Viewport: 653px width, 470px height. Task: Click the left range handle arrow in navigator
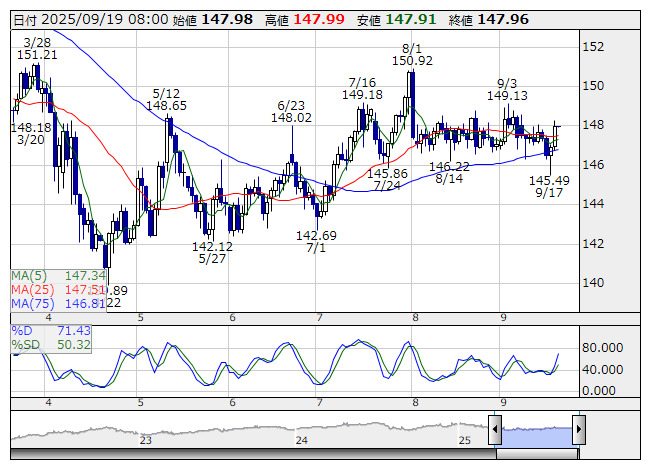point(494,430)
